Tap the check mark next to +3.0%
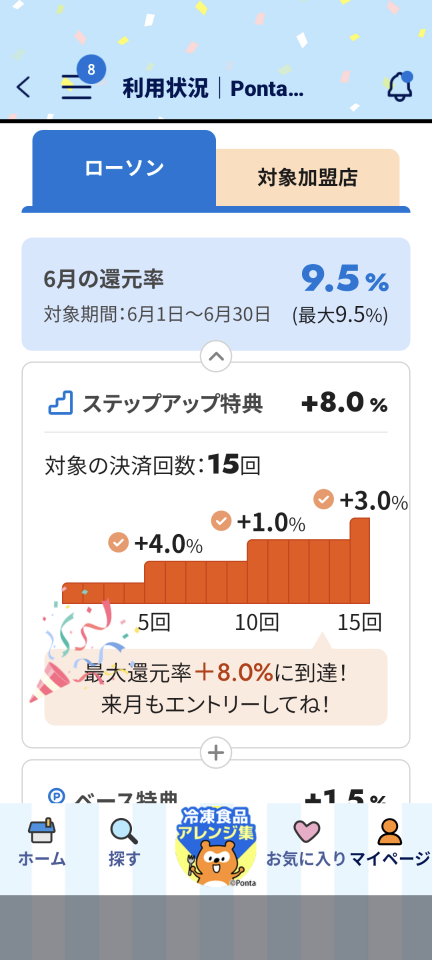 click(x=324, y=499)
